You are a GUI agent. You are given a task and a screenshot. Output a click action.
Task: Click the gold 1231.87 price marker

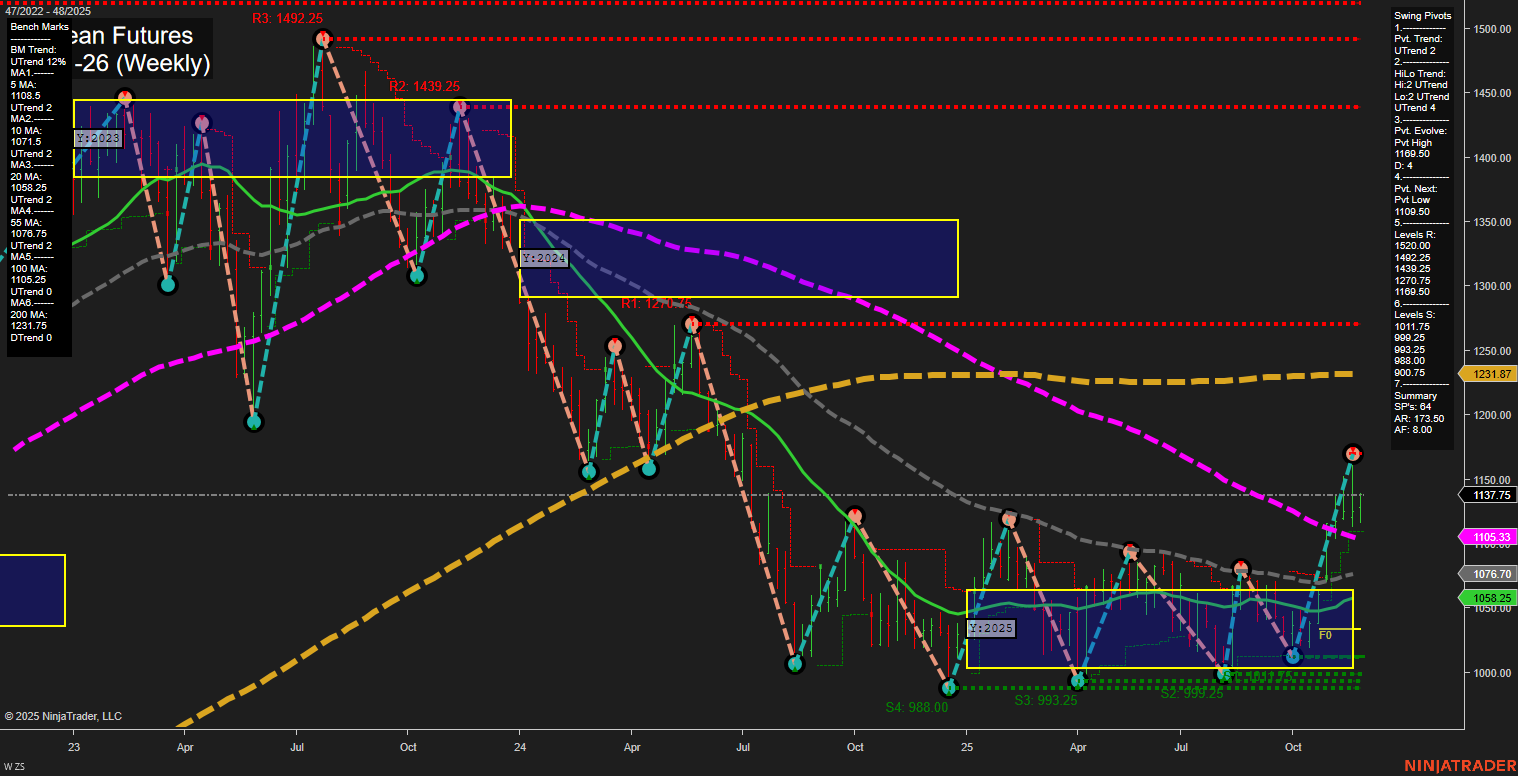1490,373
